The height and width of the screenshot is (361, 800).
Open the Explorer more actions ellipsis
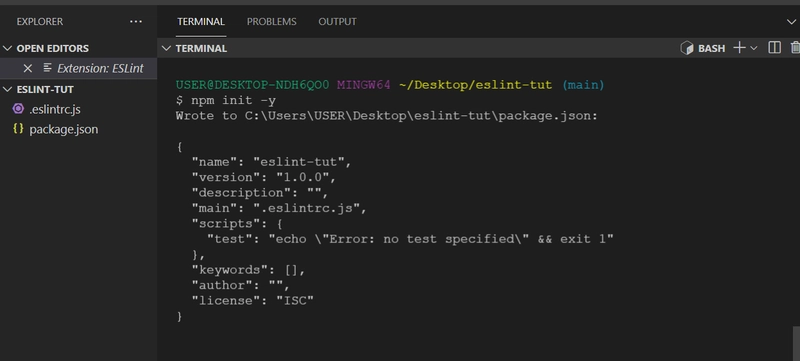click(136, 22)
